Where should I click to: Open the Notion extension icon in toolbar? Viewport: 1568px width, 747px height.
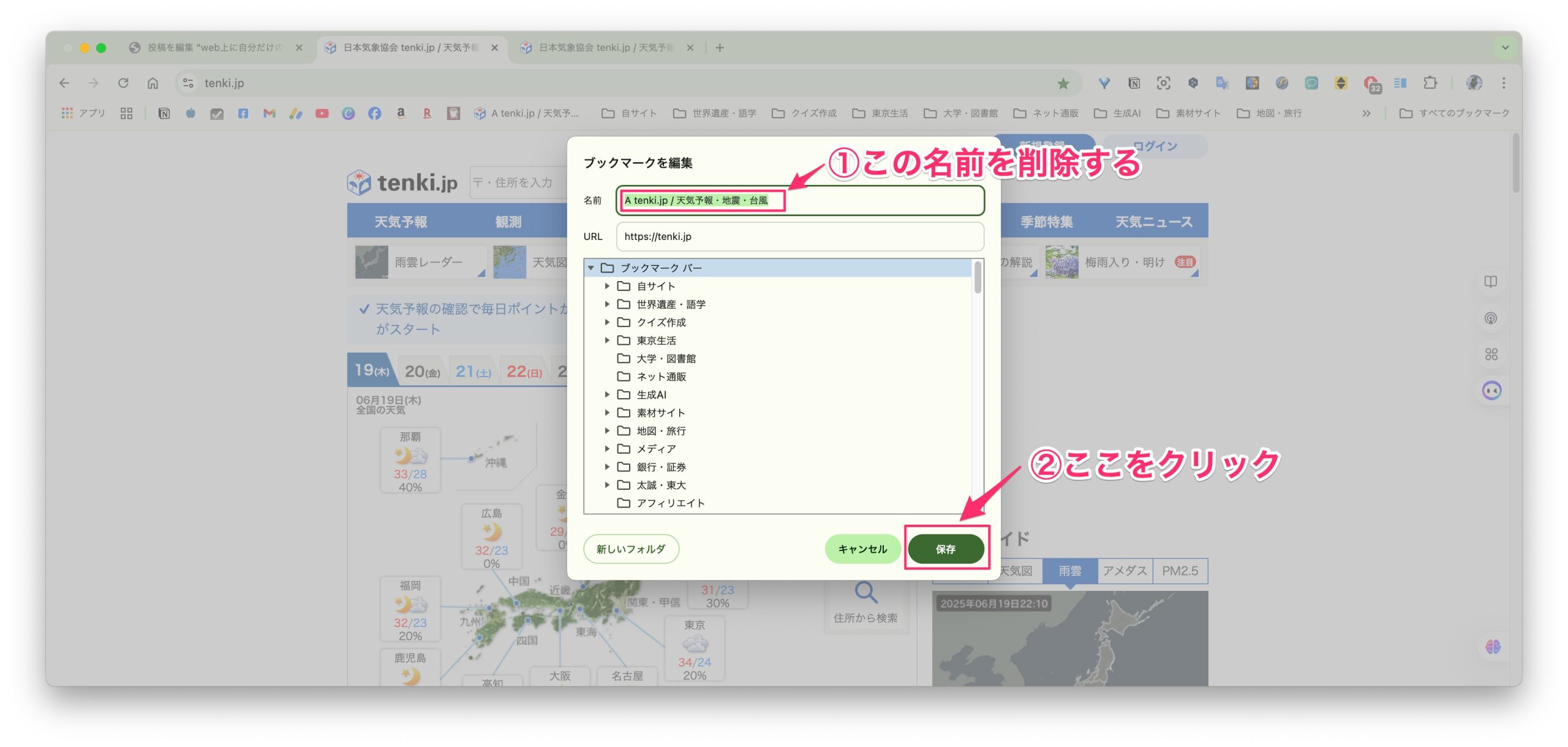[1134, 83]
